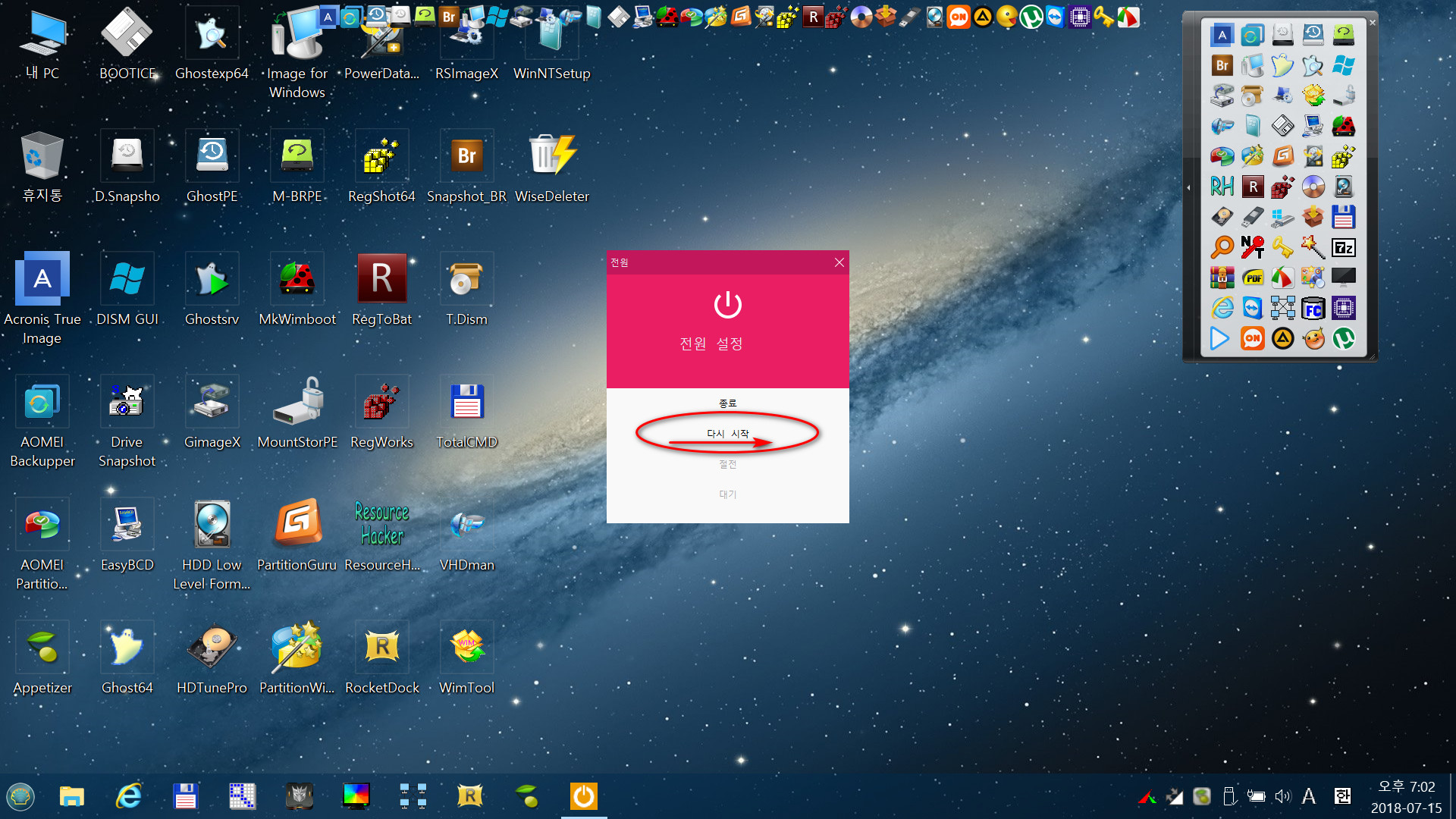The image size is (1456, 819).
Task: Open AOMEI Backupper desktop icon
Action: 42,422
